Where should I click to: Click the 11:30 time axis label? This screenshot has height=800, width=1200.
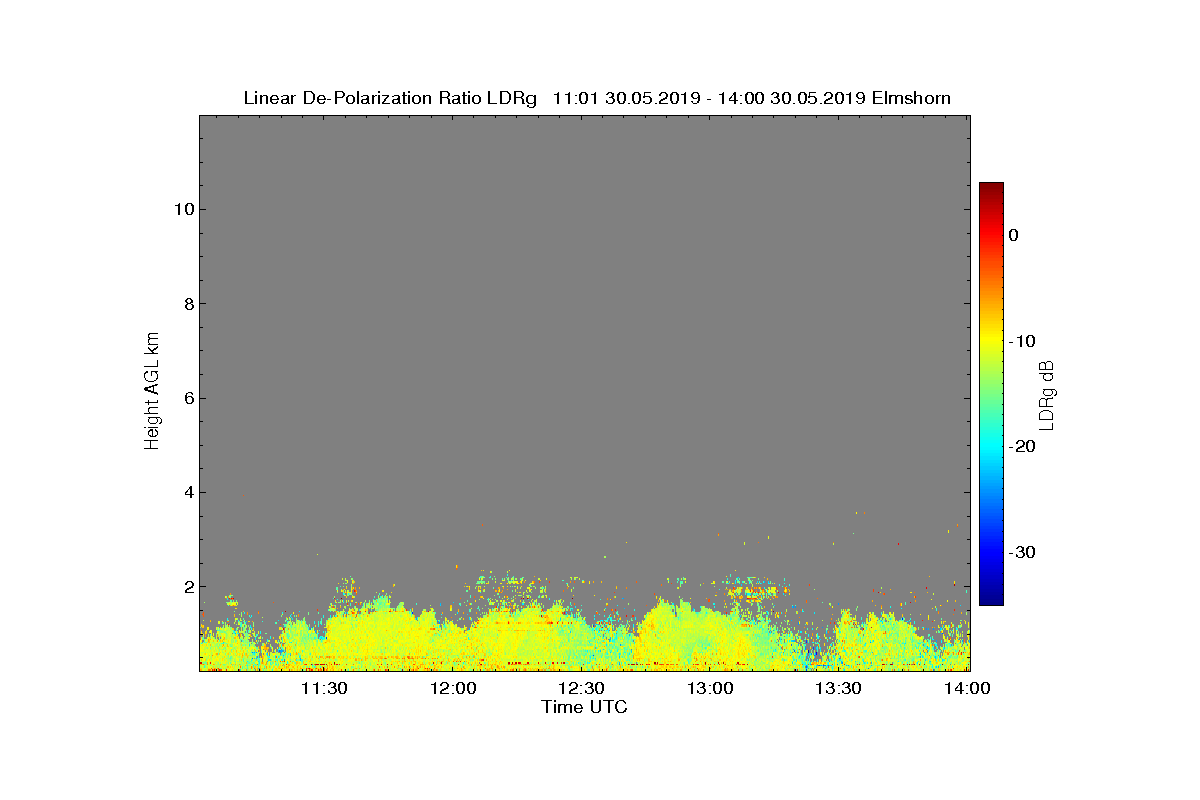tap(325, 688)
